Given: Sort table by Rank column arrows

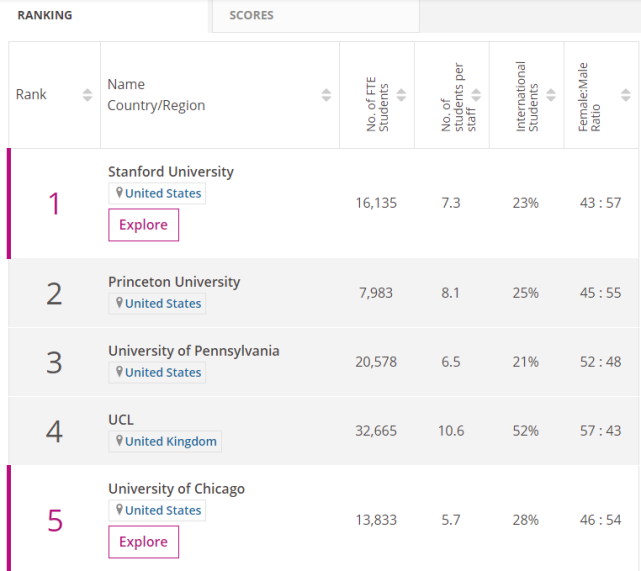Looking at the screenshot, I should coord(85,95).
